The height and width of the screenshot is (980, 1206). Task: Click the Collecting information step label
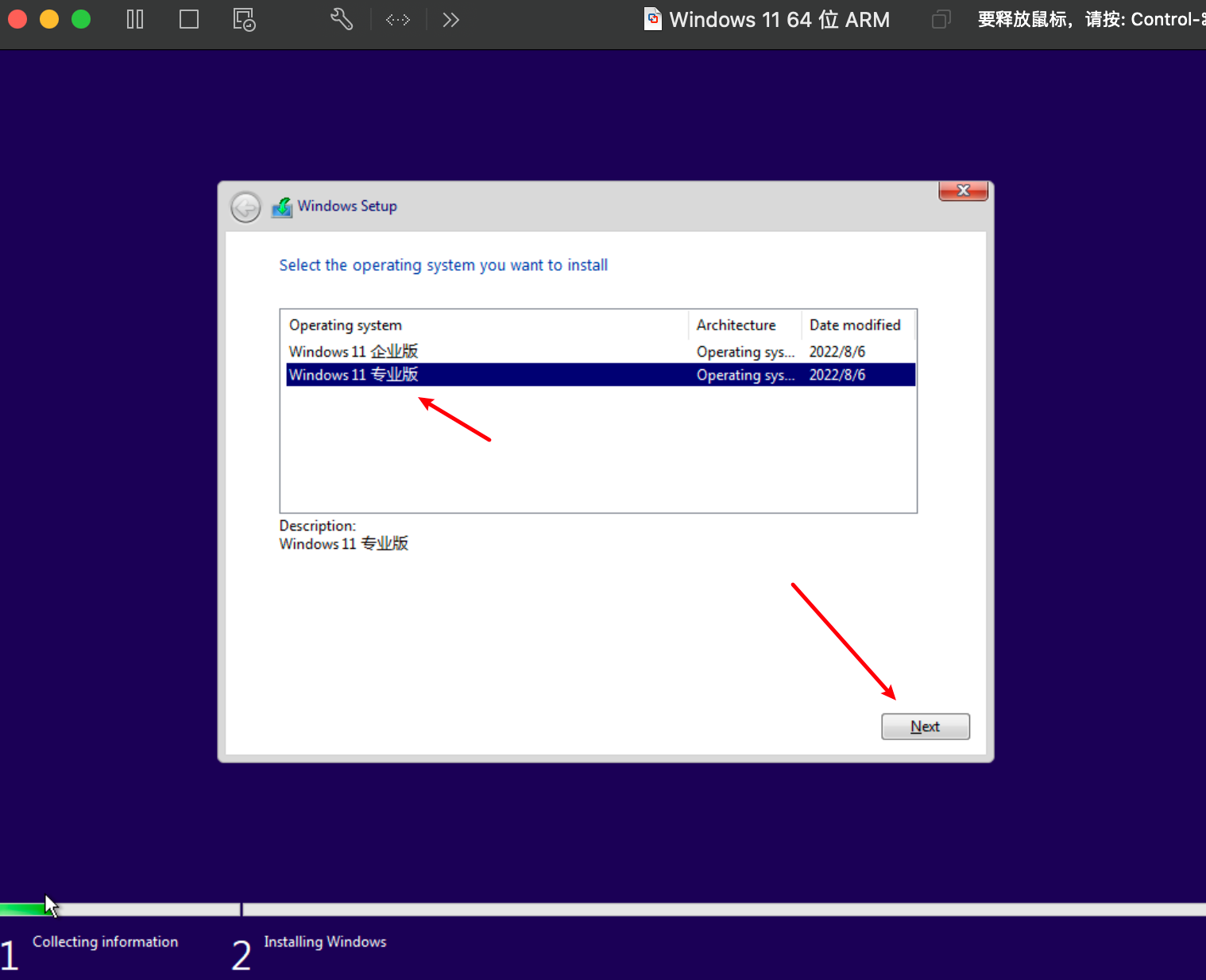(105, 942)
